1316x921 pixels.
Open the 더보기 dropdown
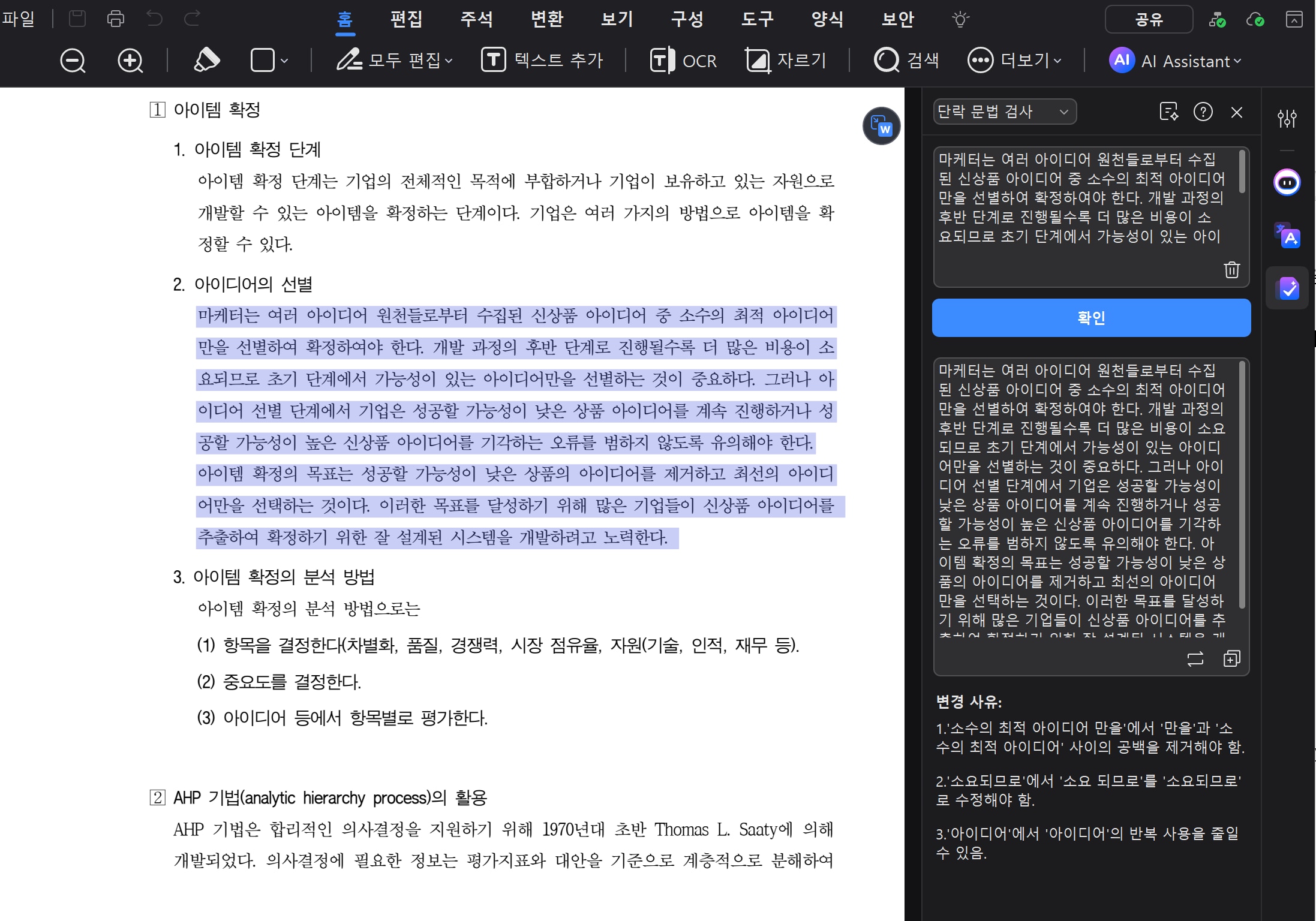pos(1014,61)
